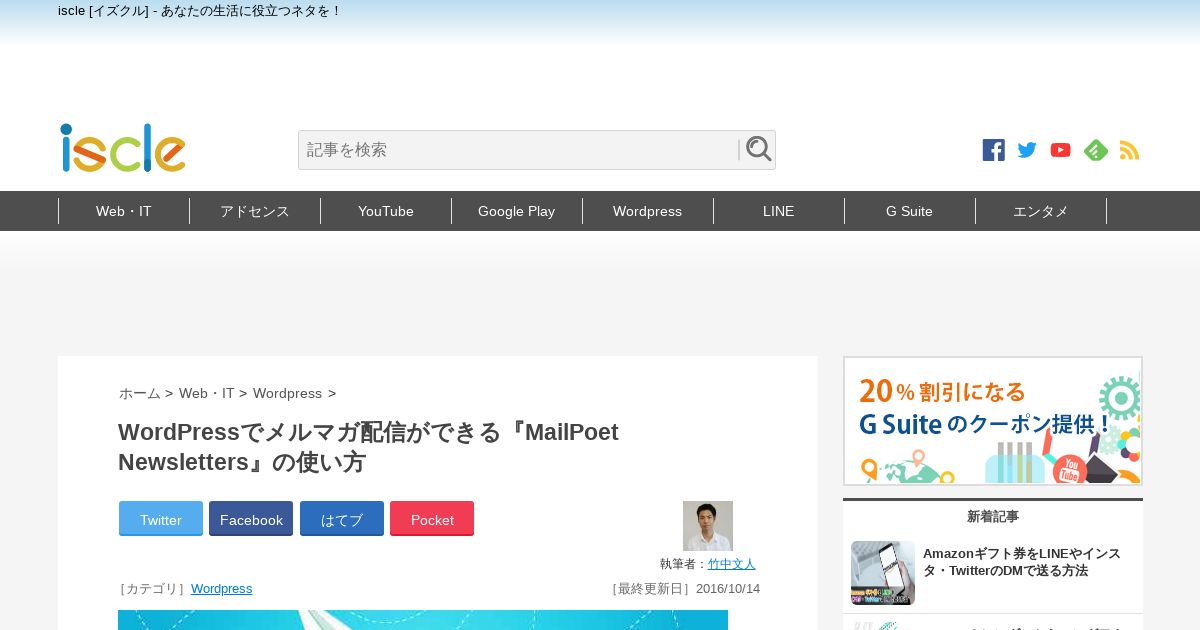1200x630 pixels.
Task: Open the Twitter bird icon in header
Action: coord(1027,150)
